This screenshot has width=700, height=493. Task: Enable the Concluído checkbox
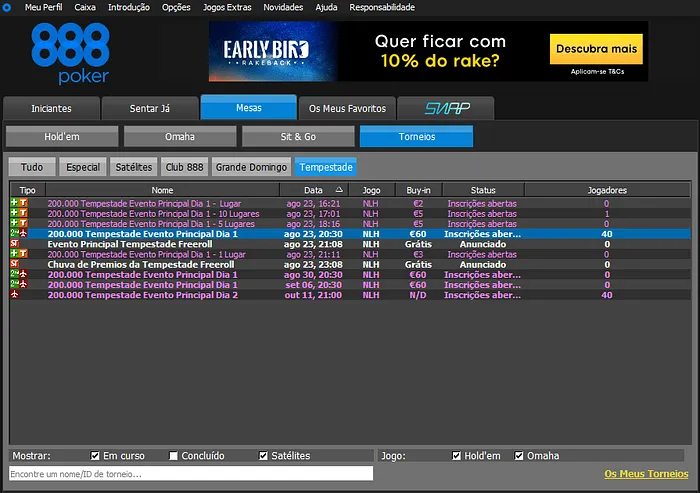(x=173, y=455)
